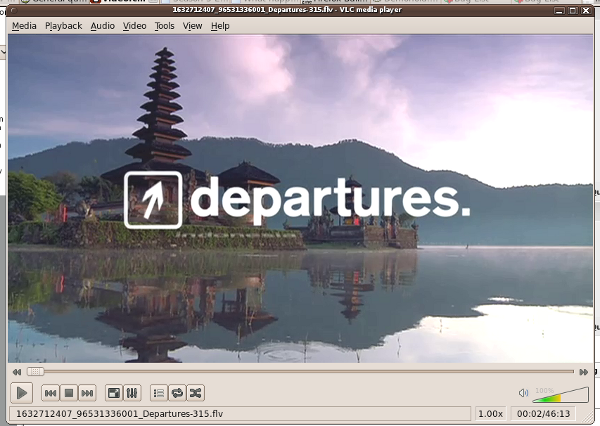600x426 pixels.
Task: Open the Help menu
Action: [220, 26]
